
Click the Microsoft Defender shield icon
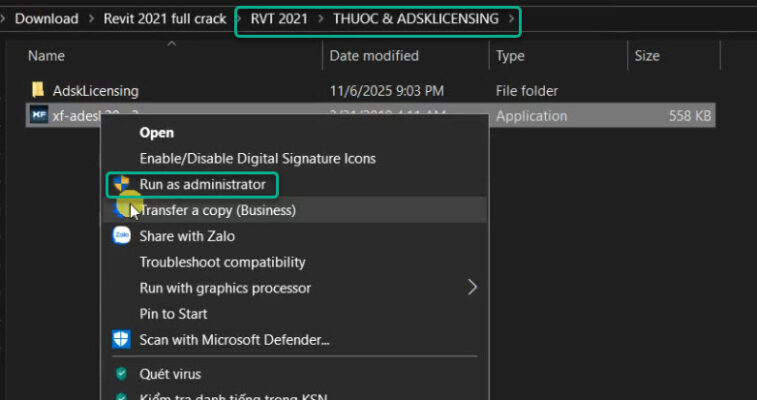(x=122, y=340)
